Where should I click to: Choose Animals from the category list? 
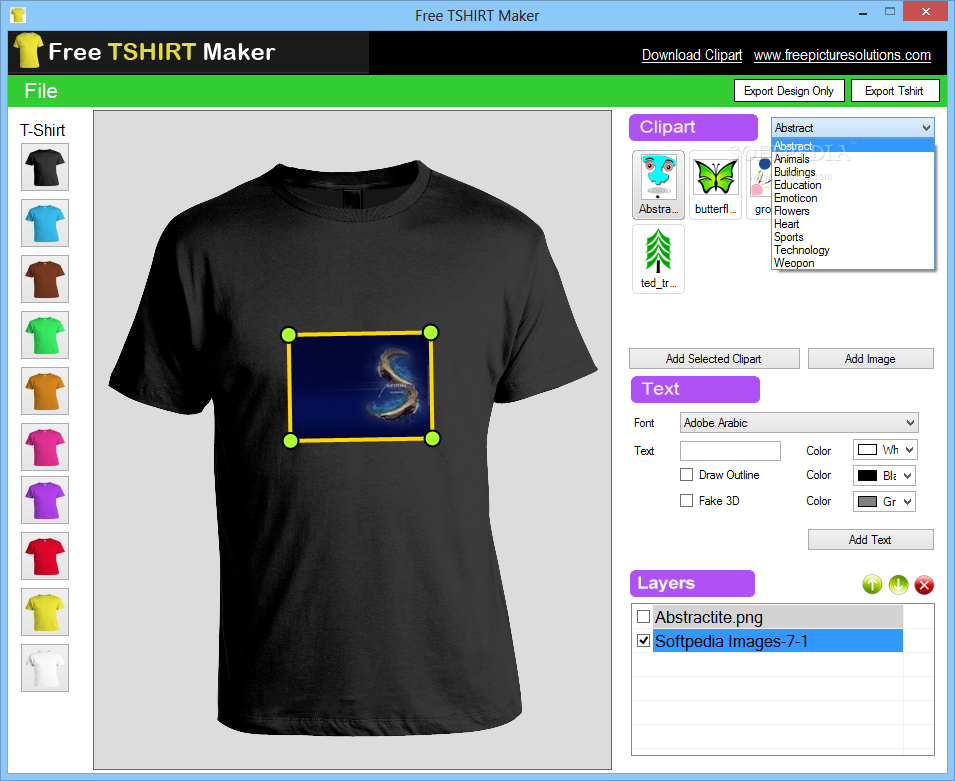[x=853, y=159]
